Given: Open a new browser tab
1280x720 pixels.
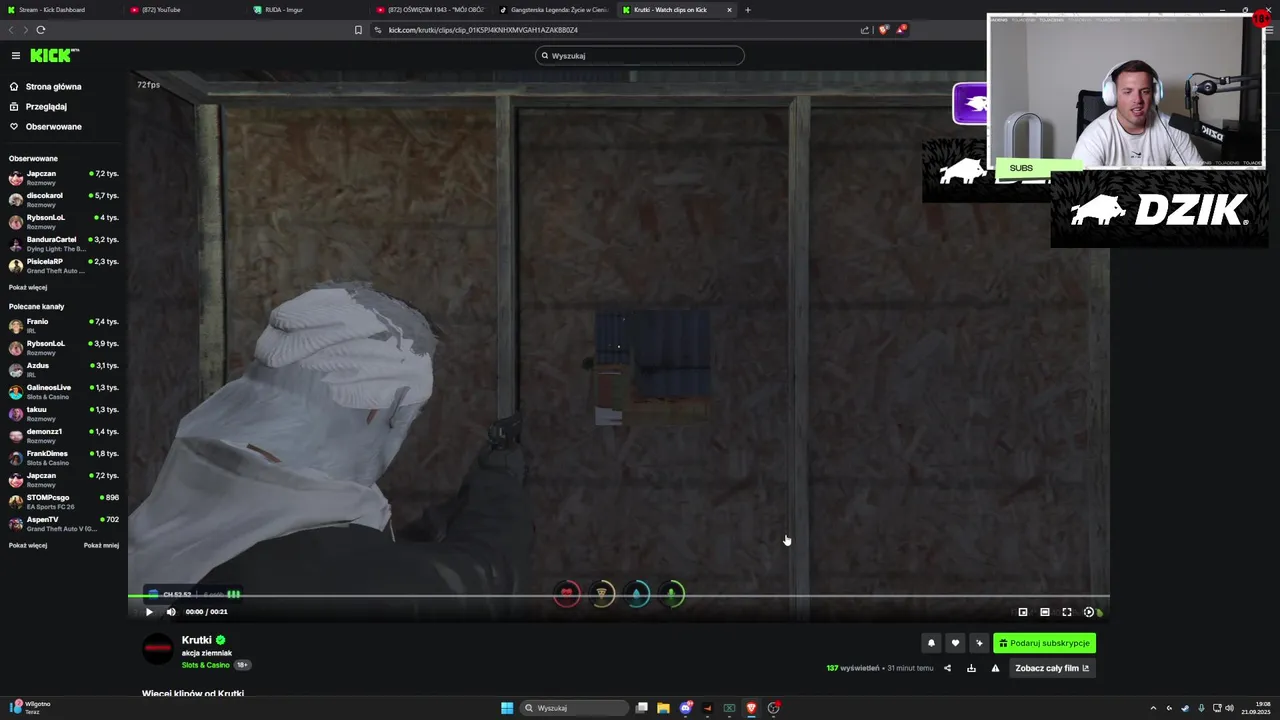Looking at the screenshot, I should coord(748,10).
